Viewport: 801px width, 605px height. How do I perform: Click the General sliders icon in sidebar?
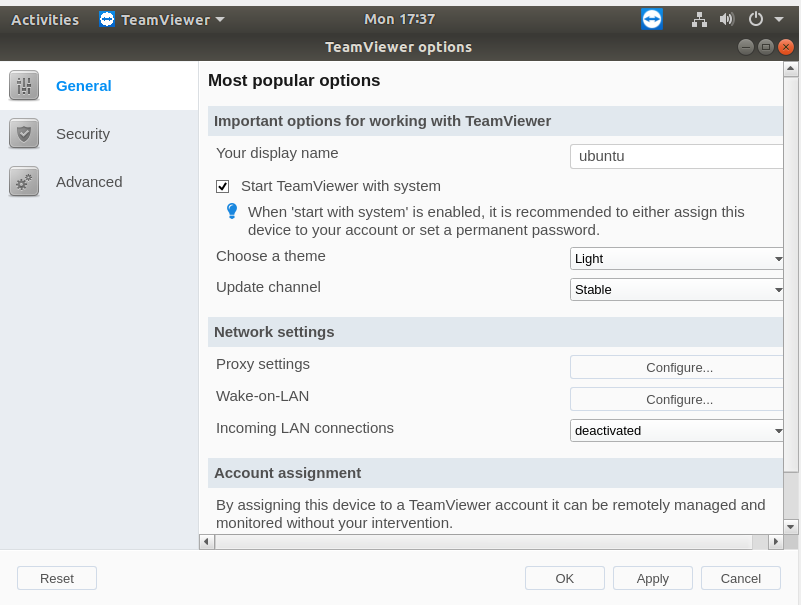(x=23, y=85)
